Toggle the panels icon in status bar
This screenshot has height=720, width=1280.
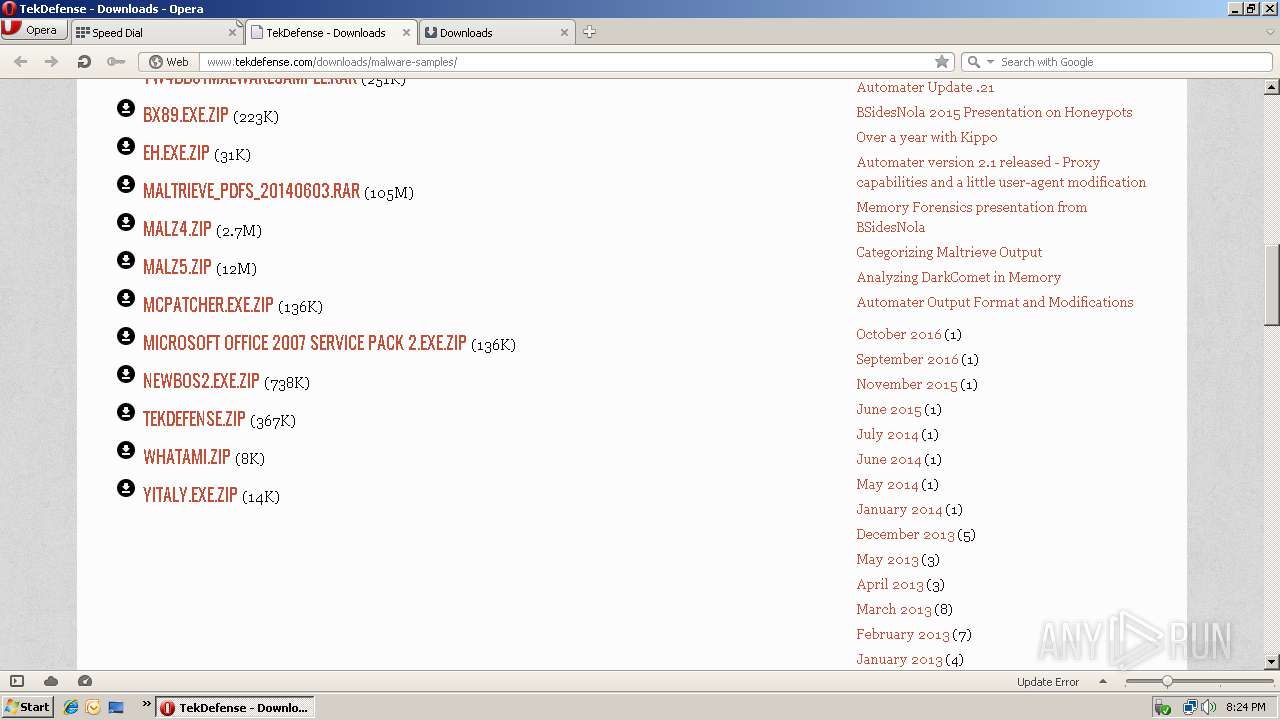coord(17,681)
